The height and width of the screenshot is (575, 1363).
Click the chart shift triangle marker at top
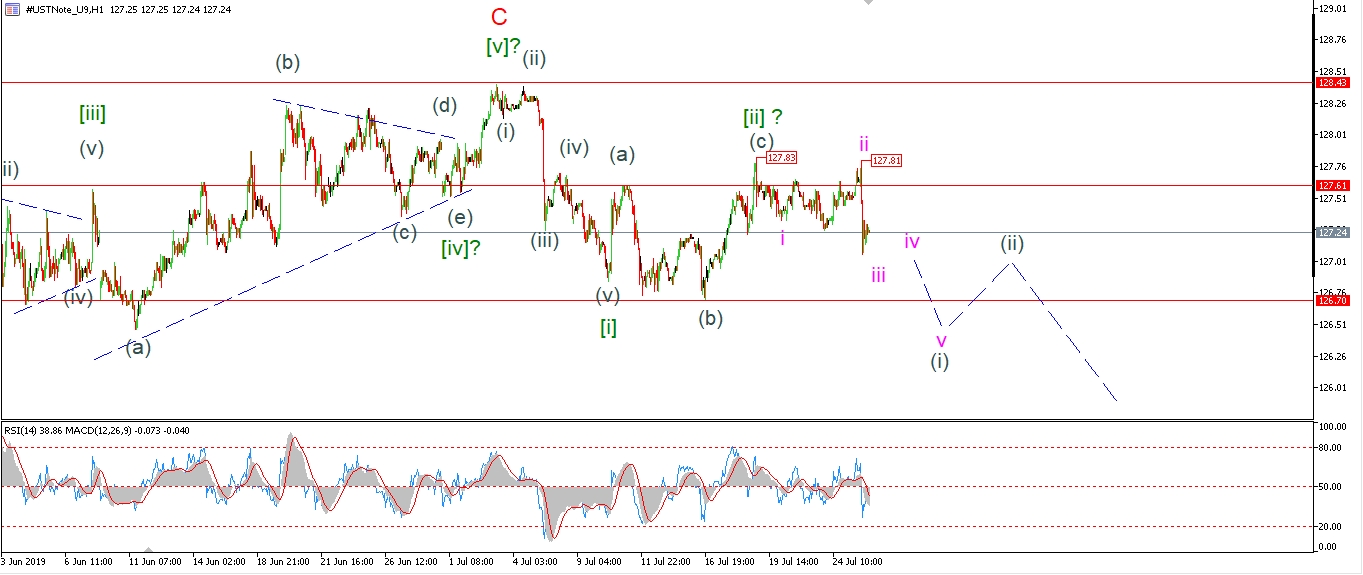coord(867,3)
